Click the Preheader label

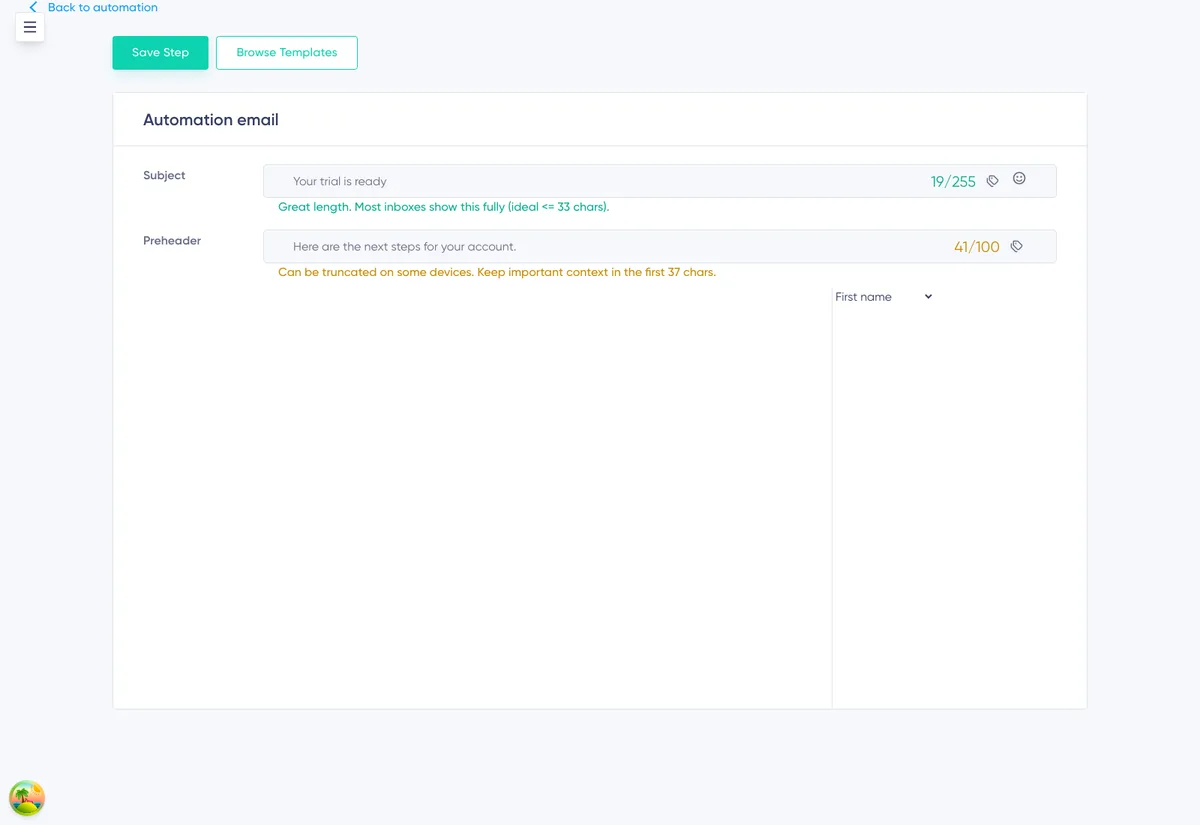click(172, 241)
